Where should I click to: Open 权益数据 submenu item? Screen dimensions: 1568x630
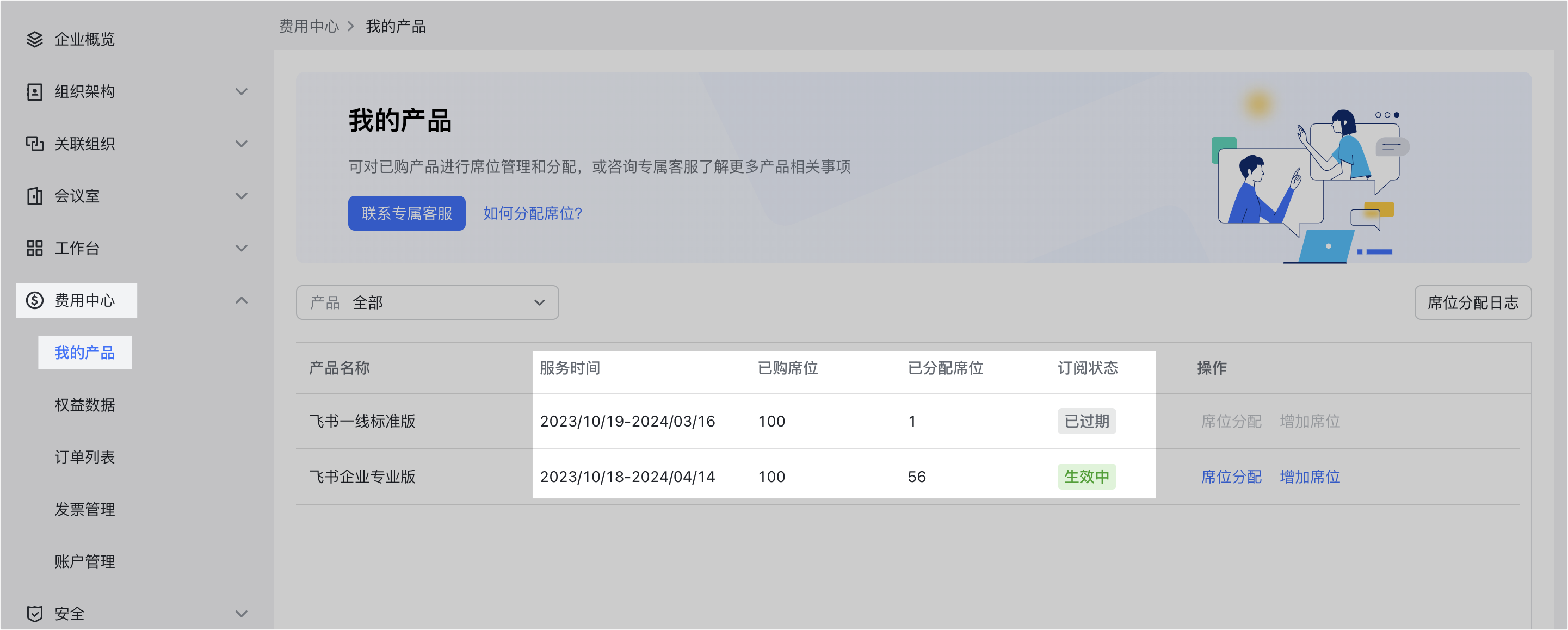point(85,405)
